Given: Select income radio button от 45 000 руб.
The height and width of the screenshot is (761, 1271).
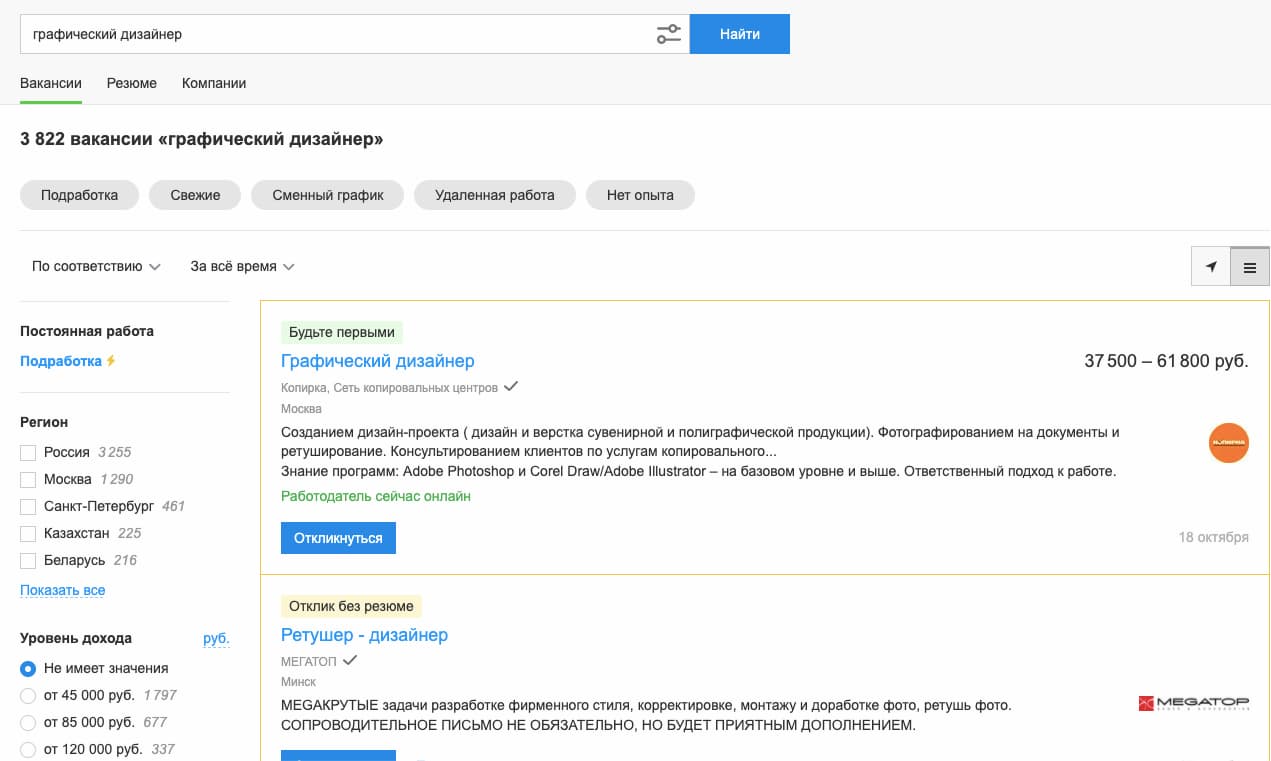Looking at the screenshot, I should 29,695.
